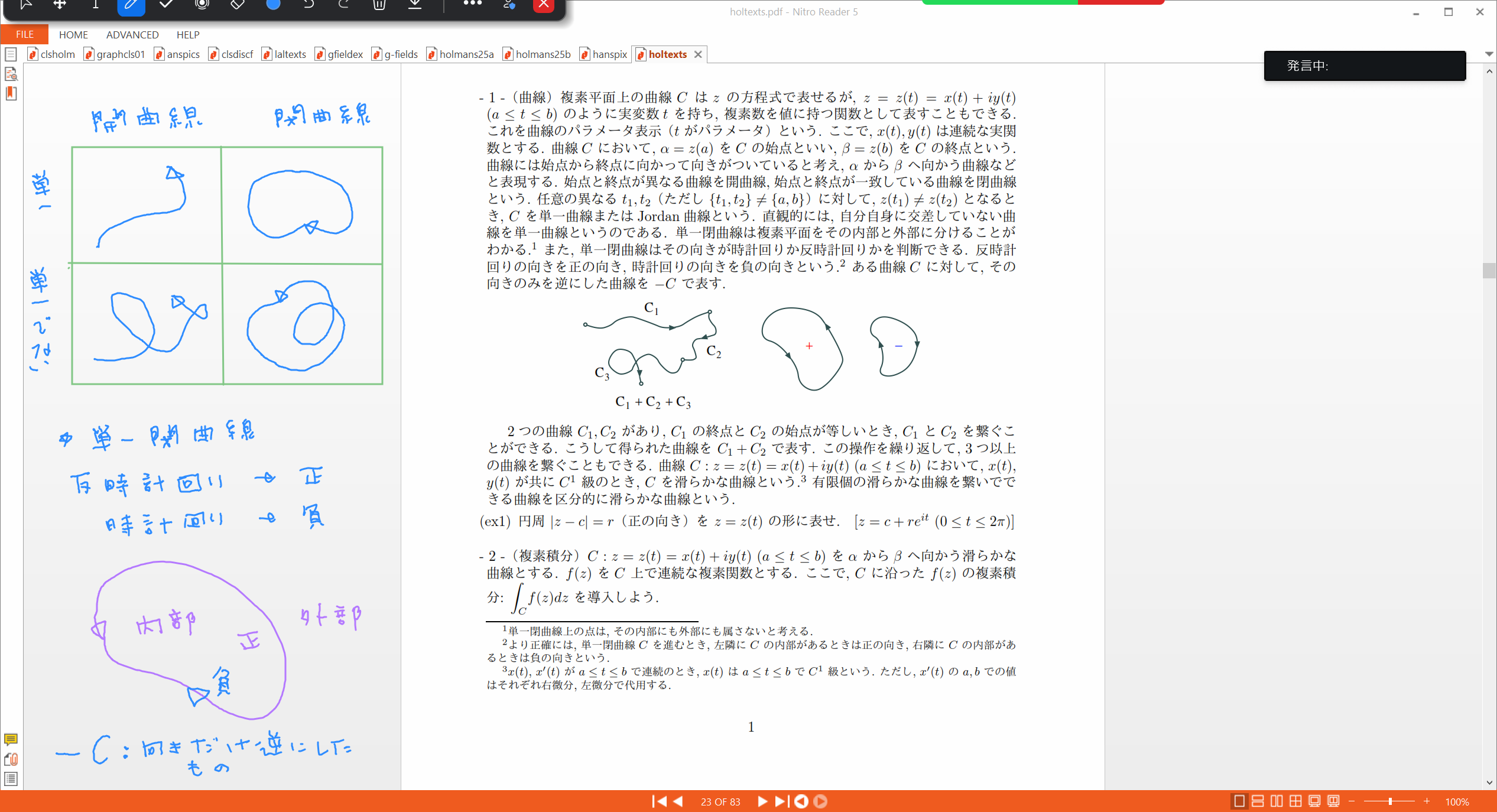Enable the four-page grid view mode
Screen dimensions: 1497x812
click(x=1295, y=801)
